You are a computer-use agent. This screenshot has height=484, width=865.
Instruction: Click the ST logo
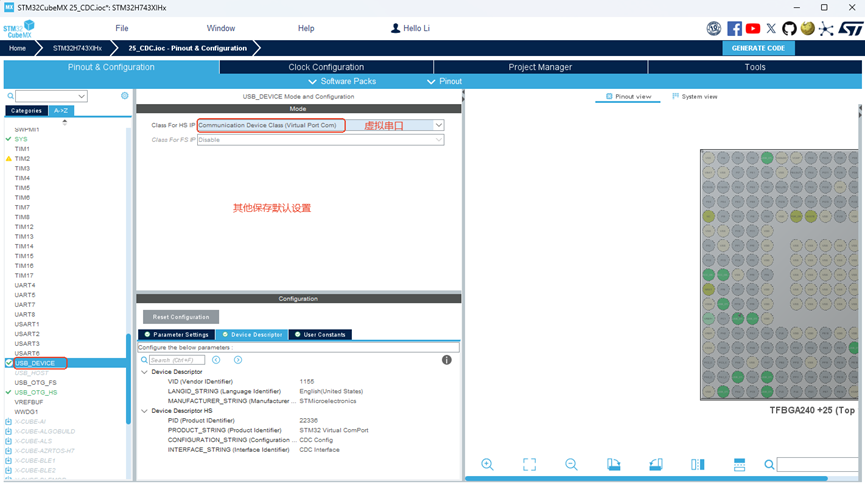pyautogui.click(x=850, y=29)
